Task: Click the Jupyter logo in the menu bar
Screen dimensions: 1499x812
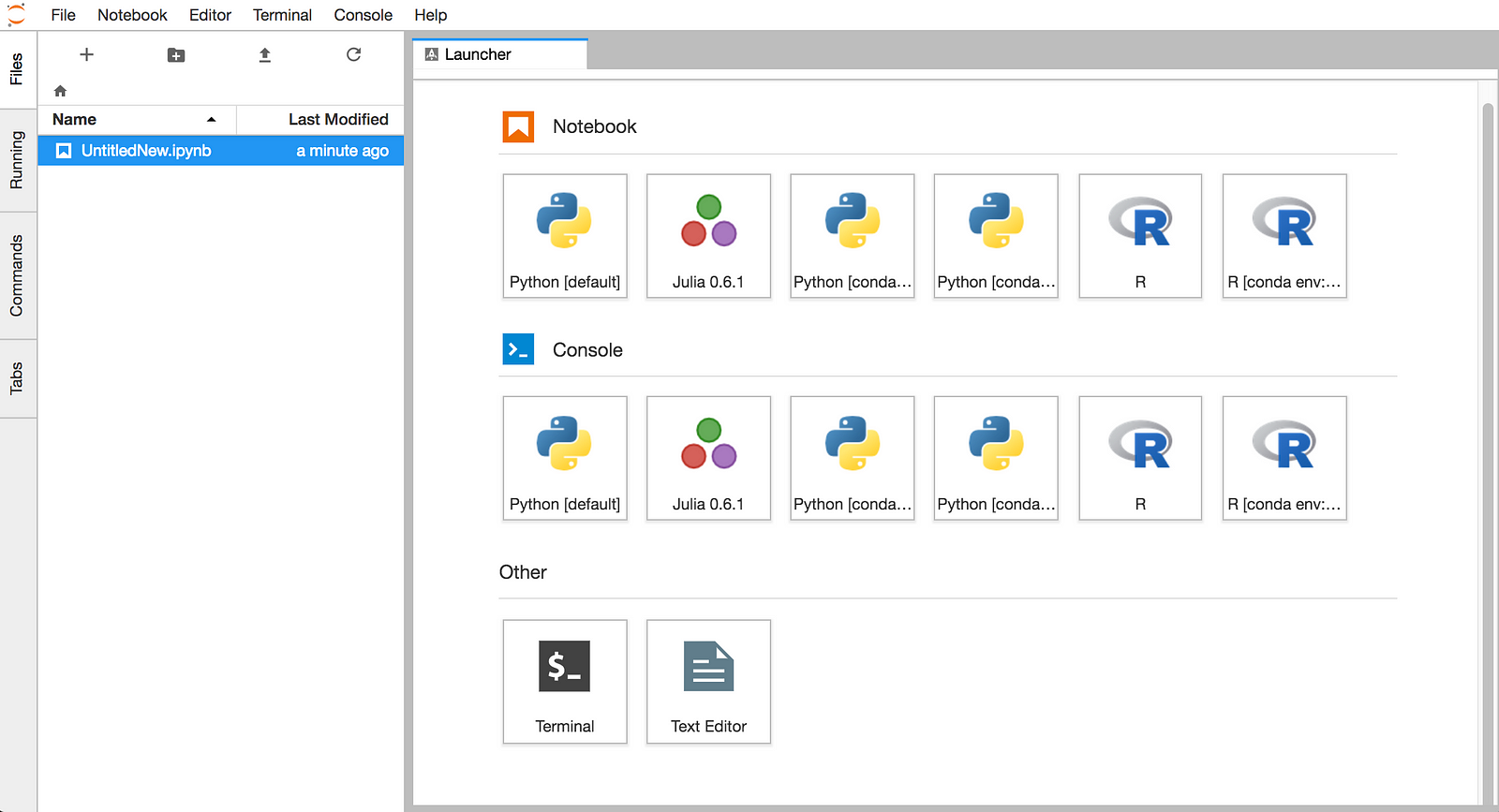Action: pyautogui.click(x=16, y=15)
